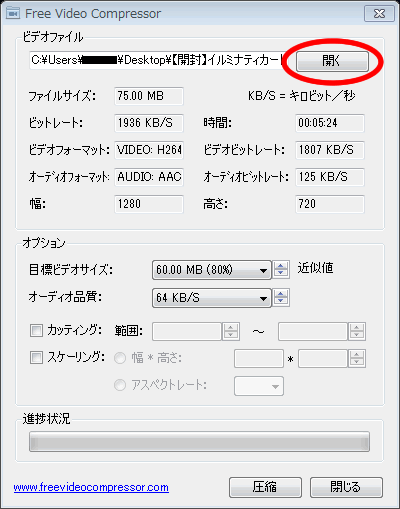Click the Free Video Compressor title bar icon
400x509 pixels.
(x=13, y=14)
